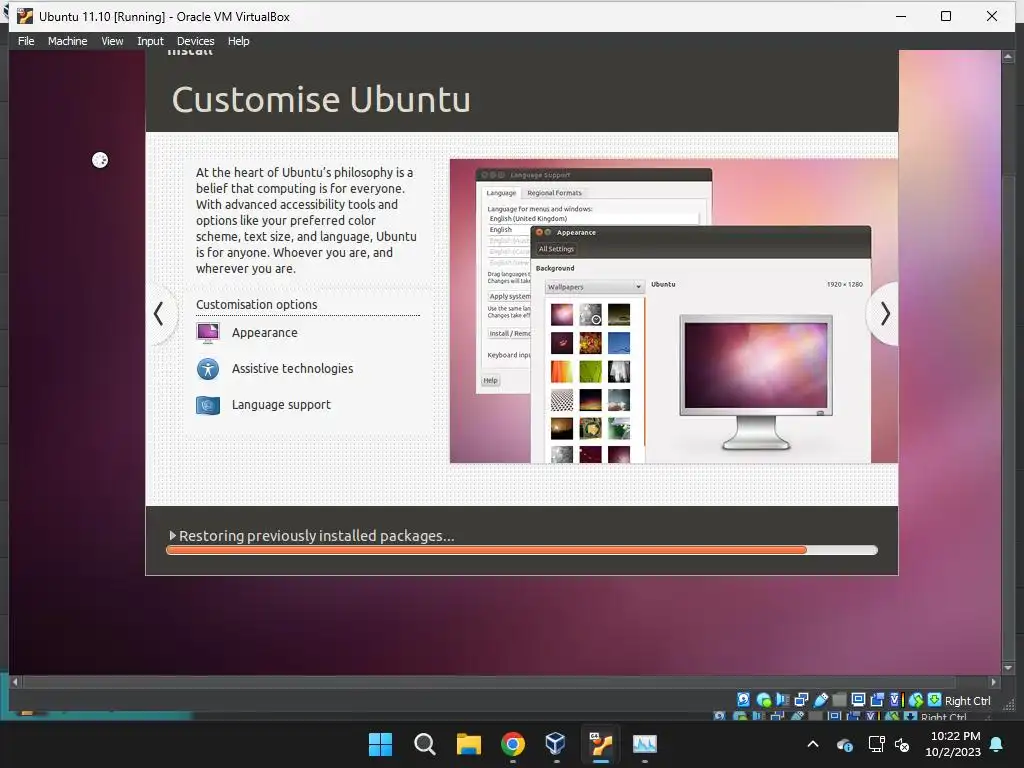Open the notifications bell icon
1024x768 pixels.
pyautogui.click(x=997, y=744)
